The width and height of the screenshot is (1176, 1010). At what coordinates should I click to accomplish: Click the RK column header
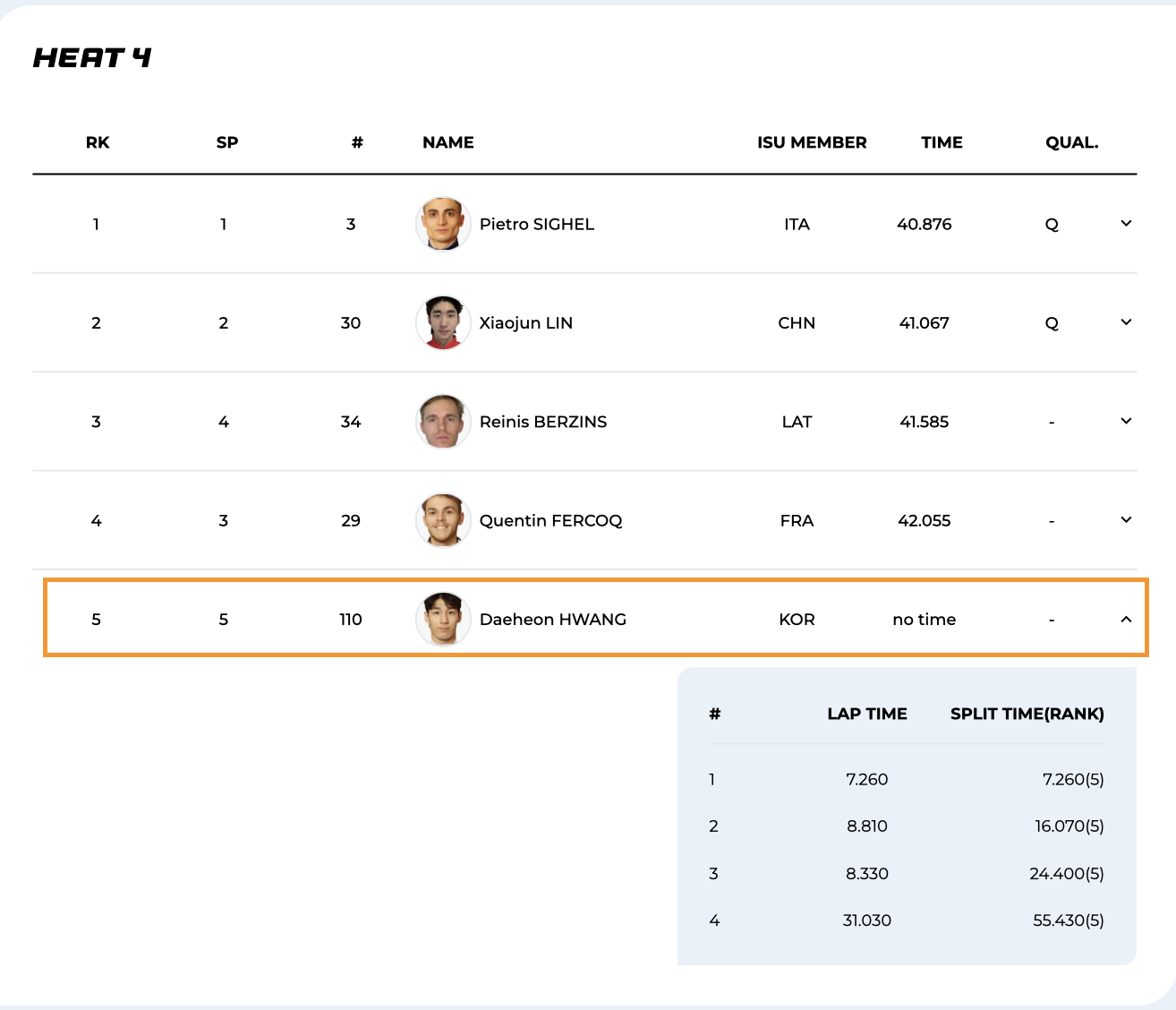point(98,142)
